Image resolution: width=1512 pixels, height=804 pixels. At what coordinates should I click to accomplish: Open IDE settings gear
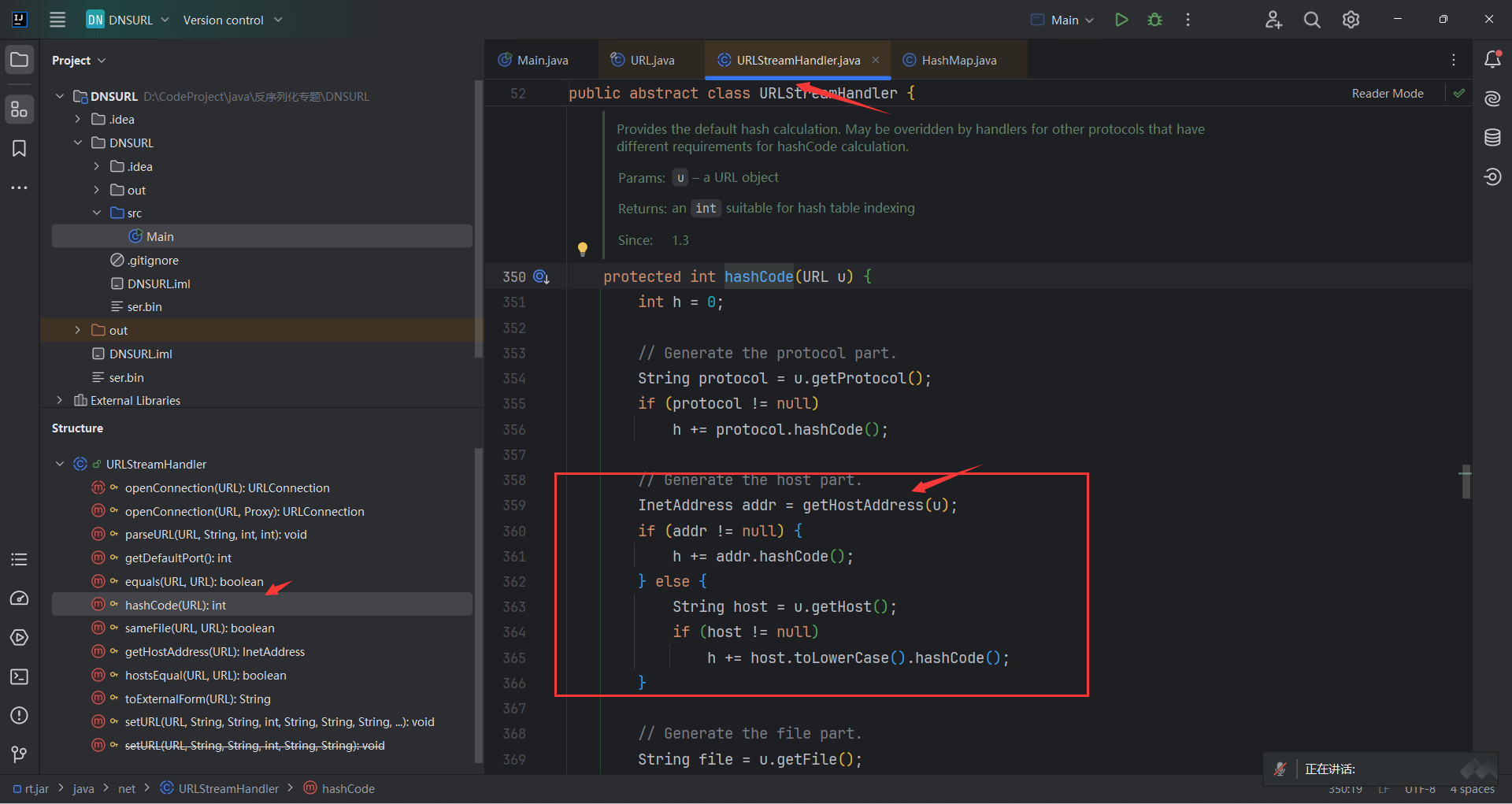[1351, 20]
